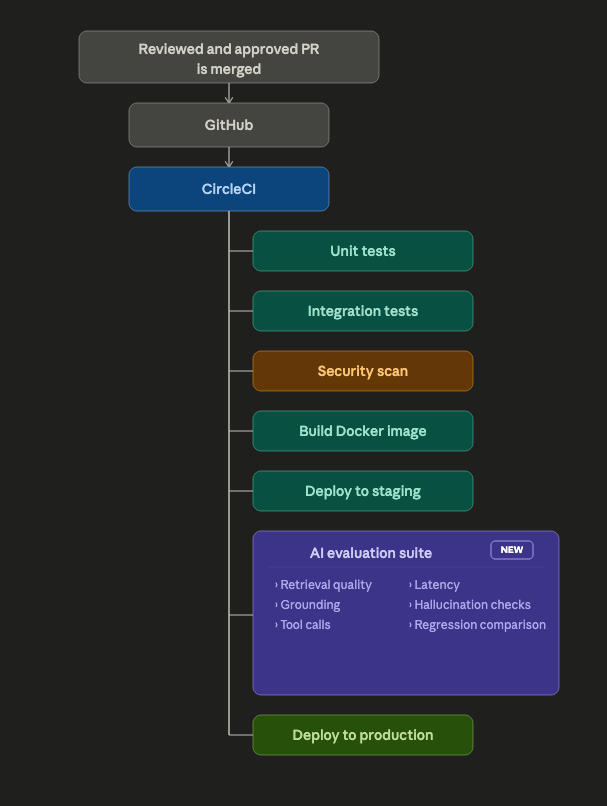Click the Tool calls item

303,625
